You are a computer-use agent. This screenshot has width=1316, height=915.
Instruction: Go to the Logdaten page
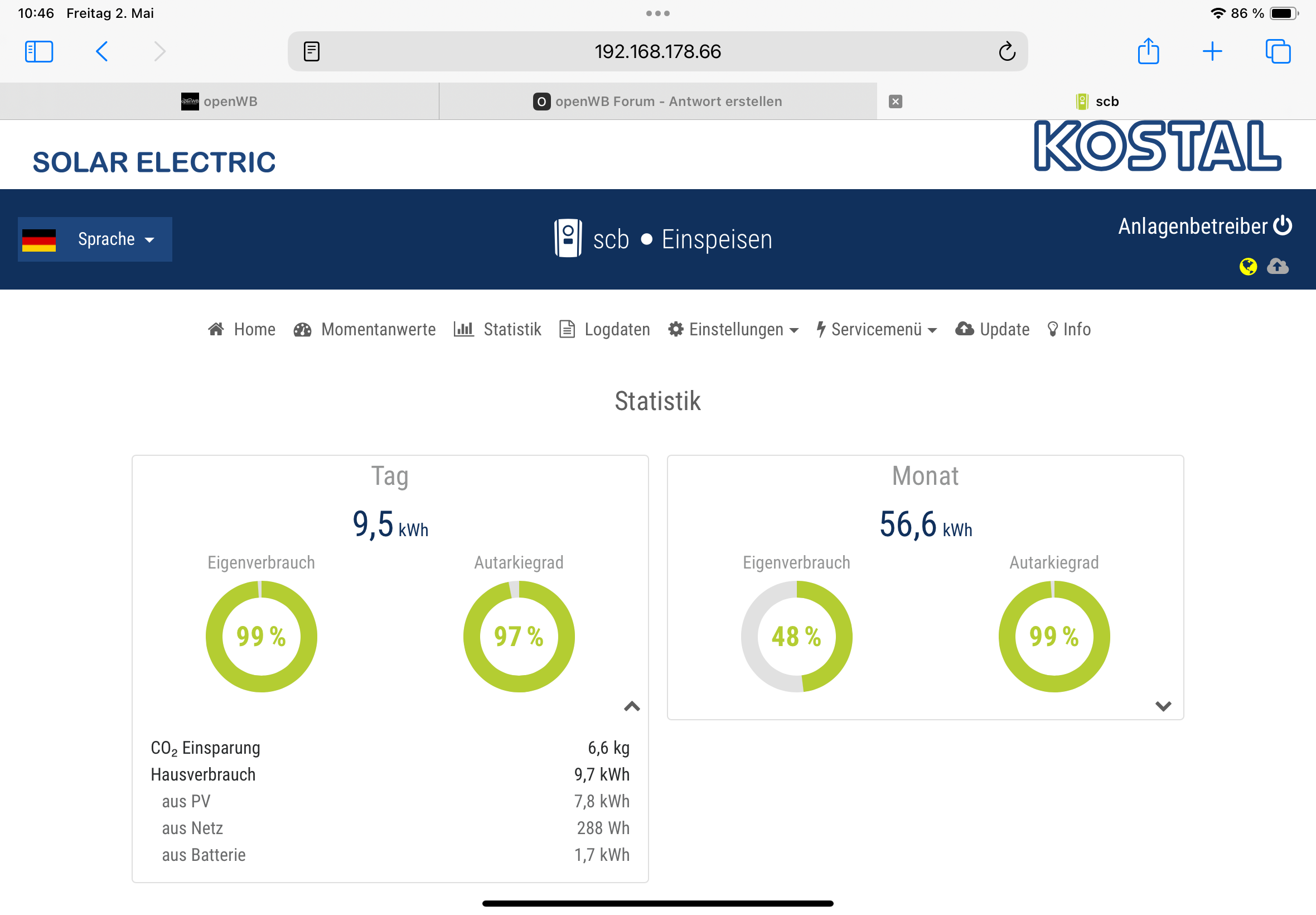pyautogui.click(x=604, y=330)
